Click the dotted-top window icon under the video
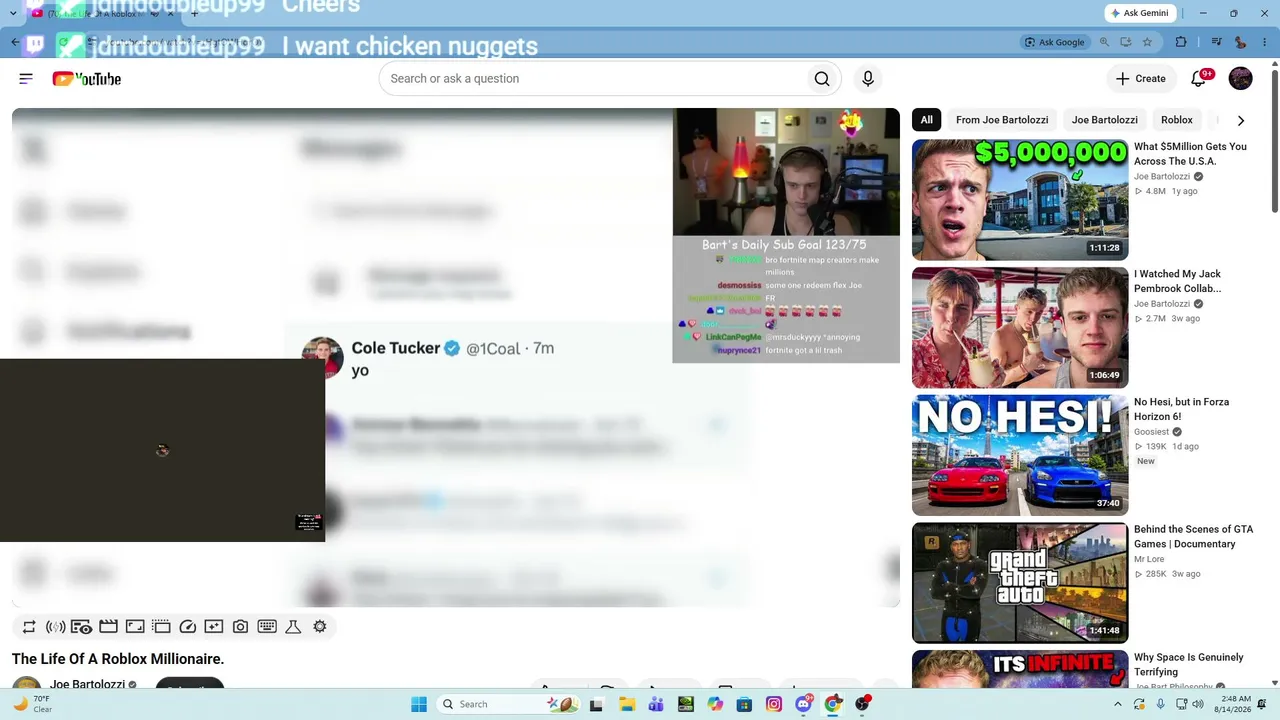 [161, 627]
